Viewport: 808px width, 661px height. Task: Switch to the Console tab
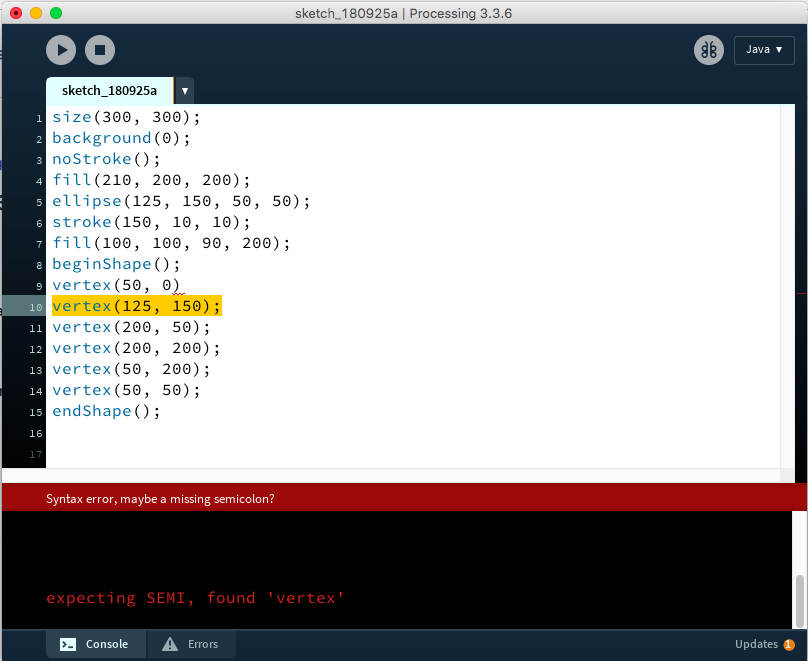(x=96, y=644)
